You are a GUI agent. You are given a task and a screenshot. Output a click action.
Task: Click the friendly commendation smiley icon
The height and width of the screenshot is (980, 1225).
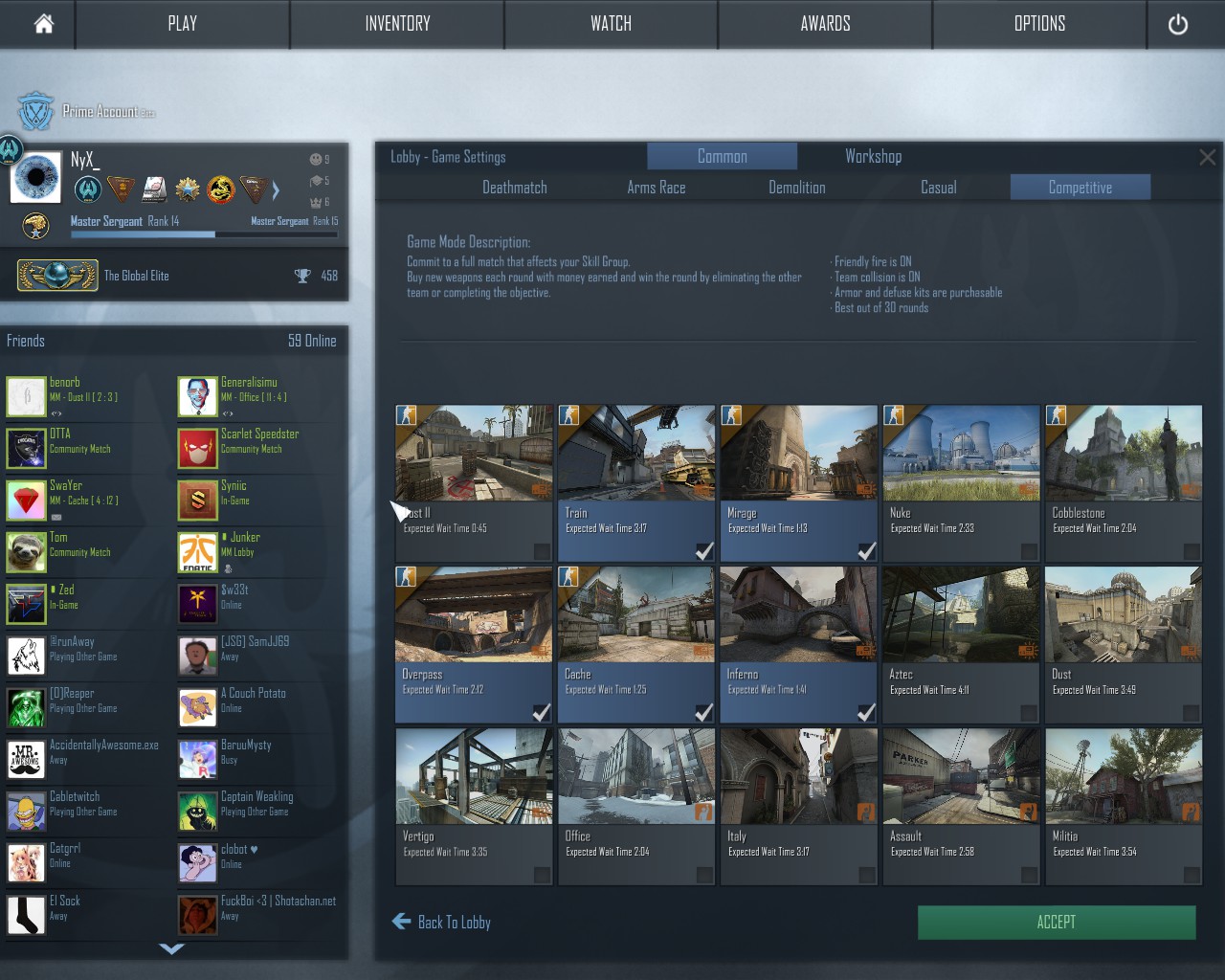[x=316, y=159]
